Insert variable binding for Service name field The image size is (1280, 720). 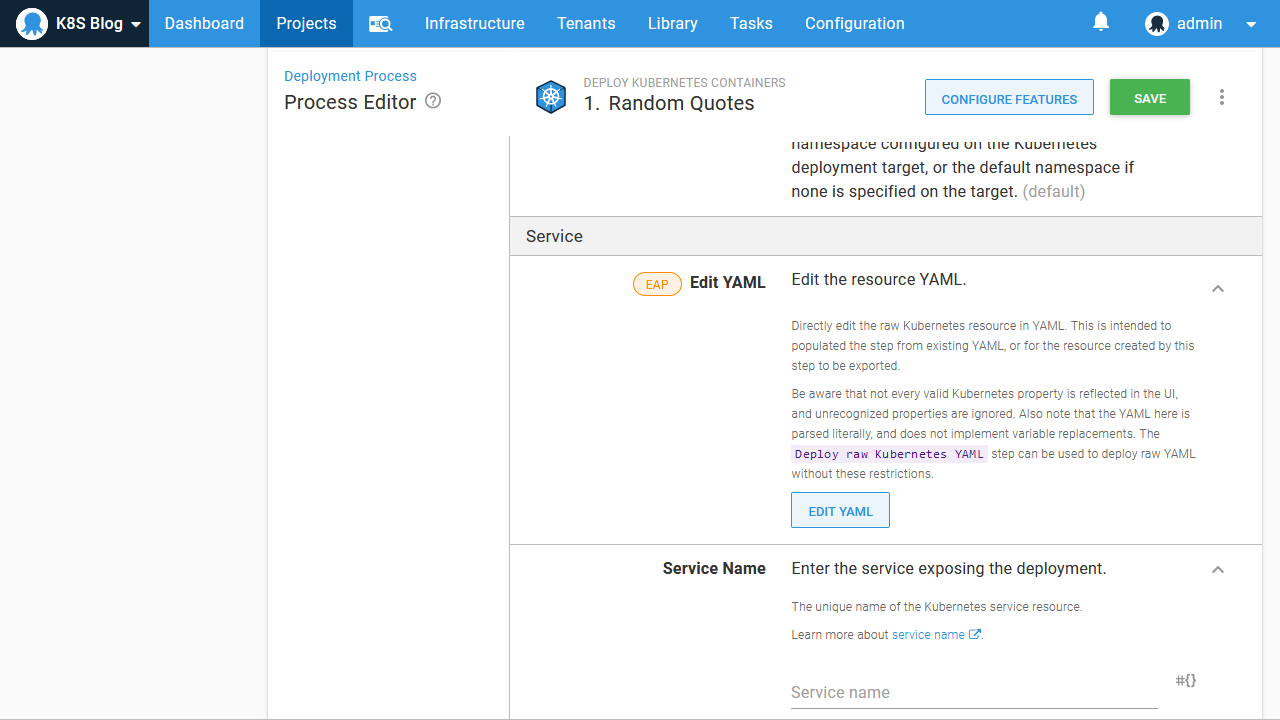[x=1186, y=681]
